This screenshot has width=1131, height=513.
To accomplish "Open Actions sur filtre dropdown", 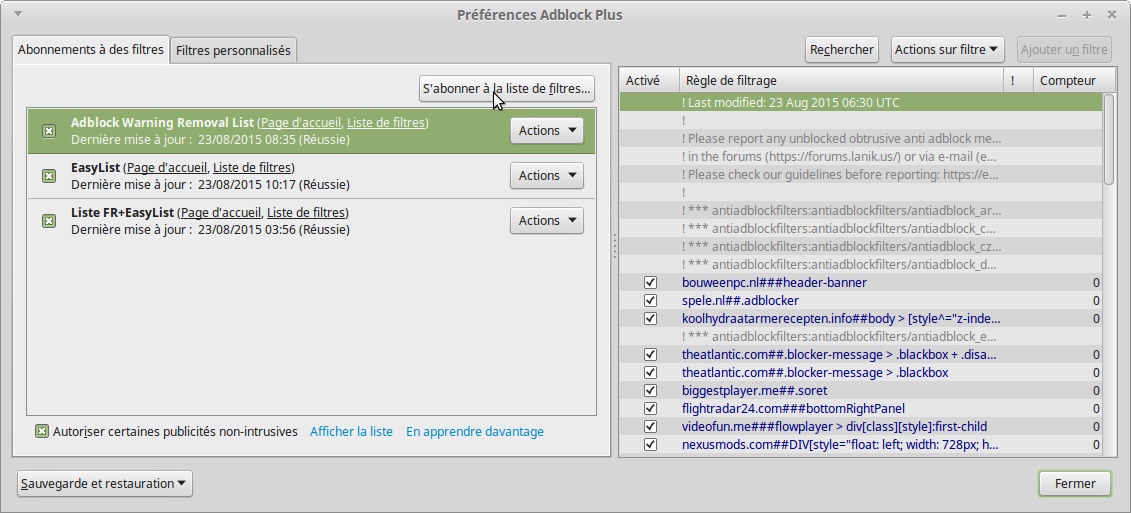I will 949,50.
